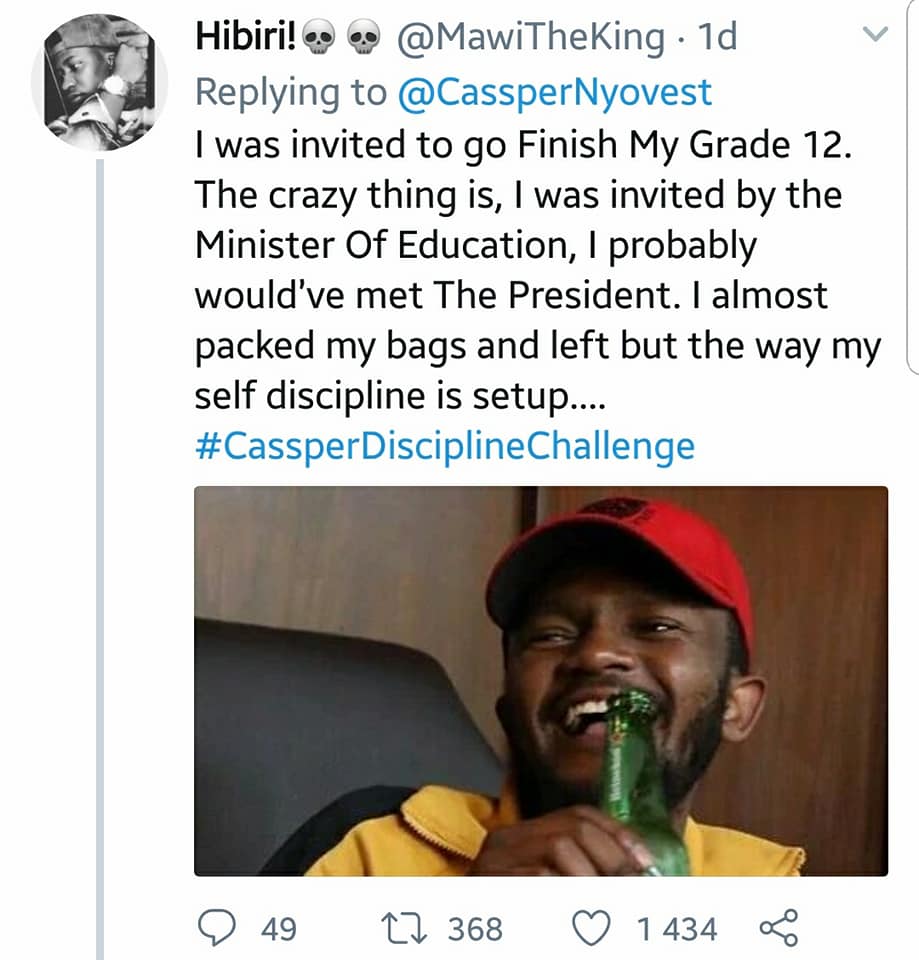Tap the share icon below tweet

click(779, 928)
